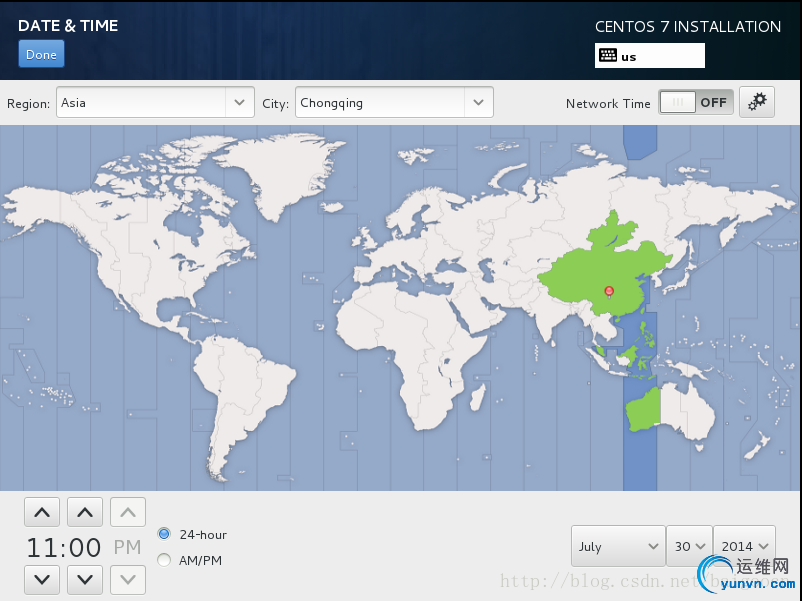Decrease the minutes with down arrow
The image size is (802, 601).
(85, 580)
